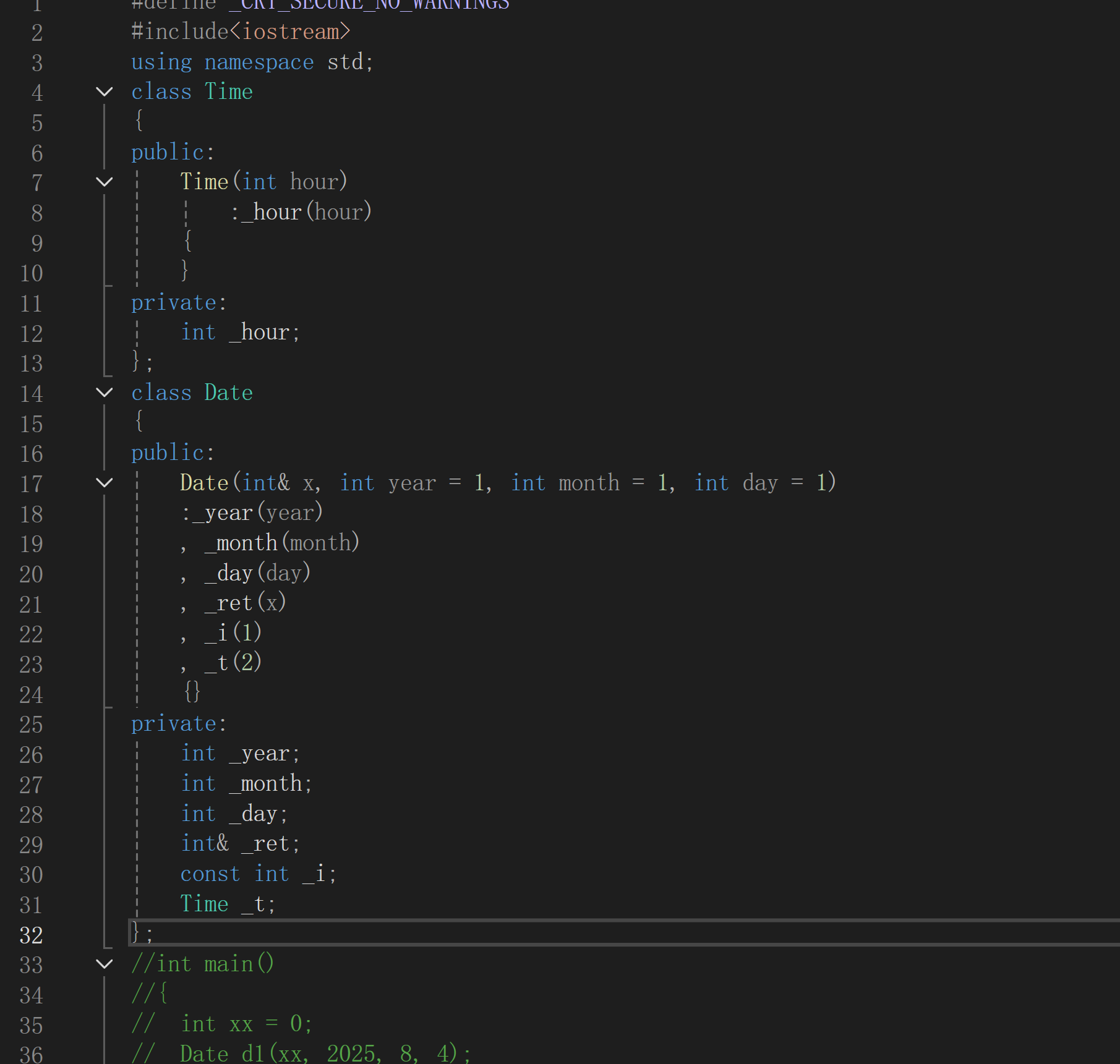Click closing '};' on line 13
This screenshot has width=1120, height=1064.
142,362
